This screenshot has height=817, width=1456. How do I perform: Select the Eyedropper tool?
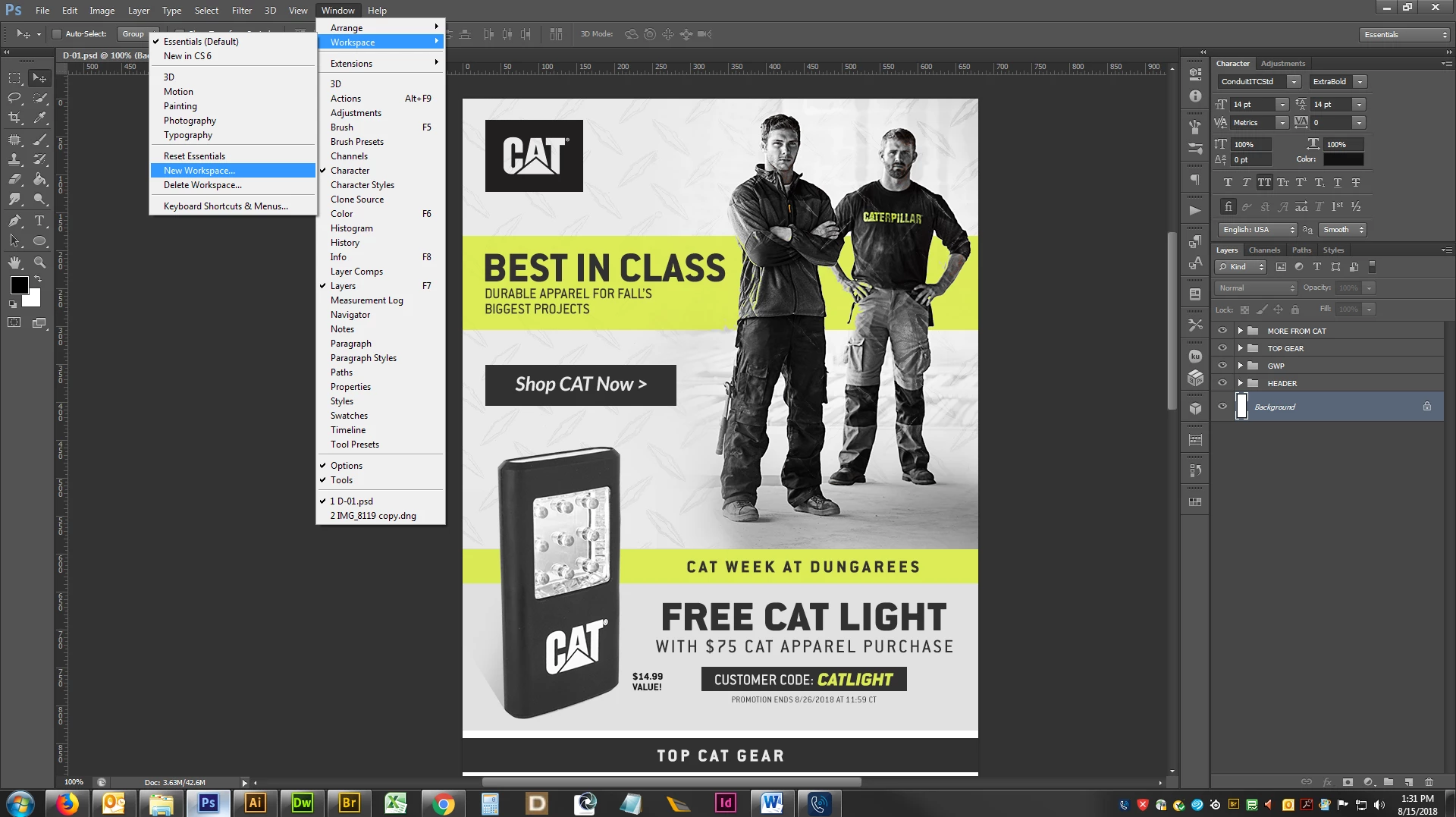coord(39,118)
